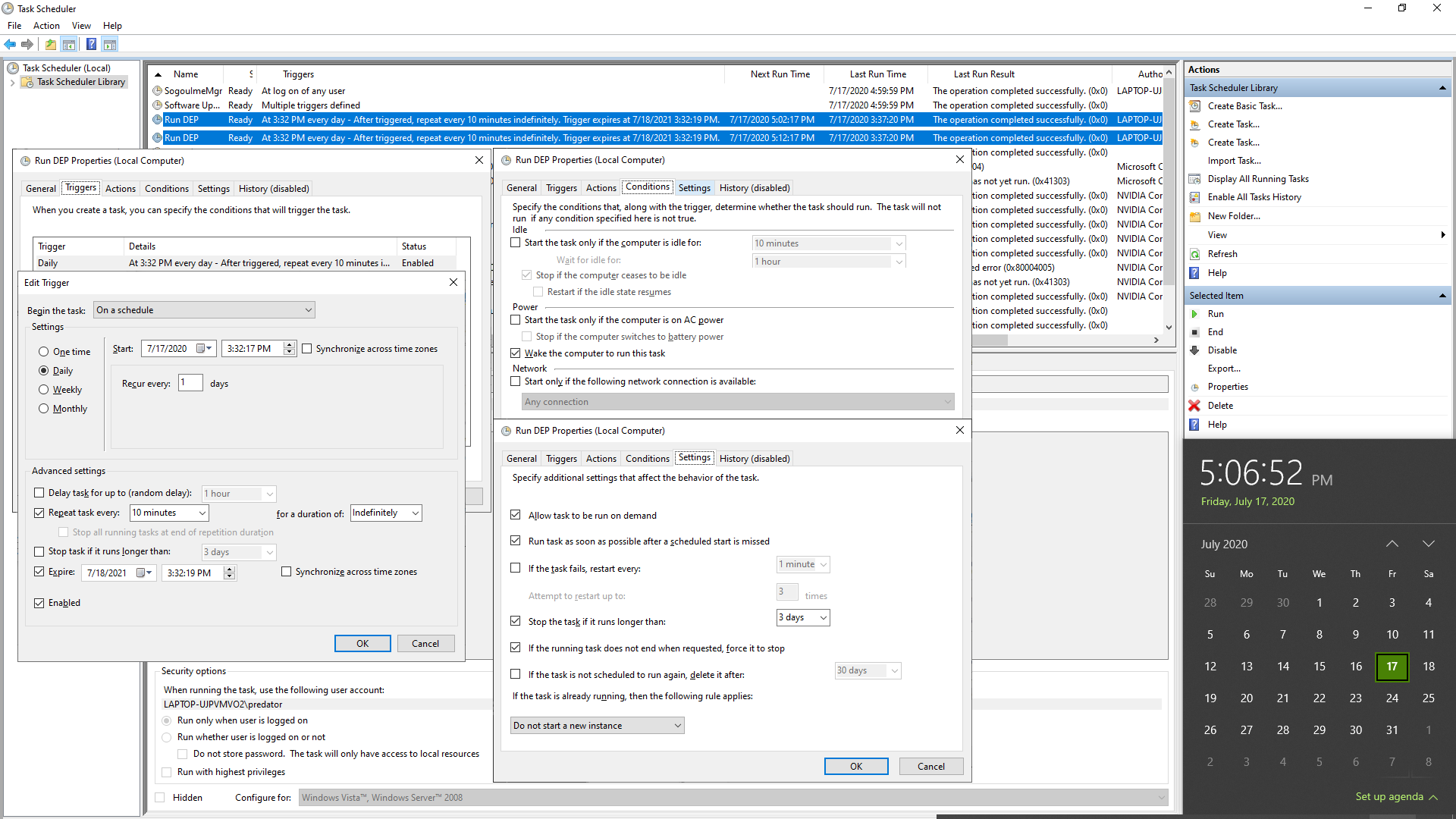Click the Forward arrow in the toolbar
The height and width of the screenshot is (819, 1456).
27,45
